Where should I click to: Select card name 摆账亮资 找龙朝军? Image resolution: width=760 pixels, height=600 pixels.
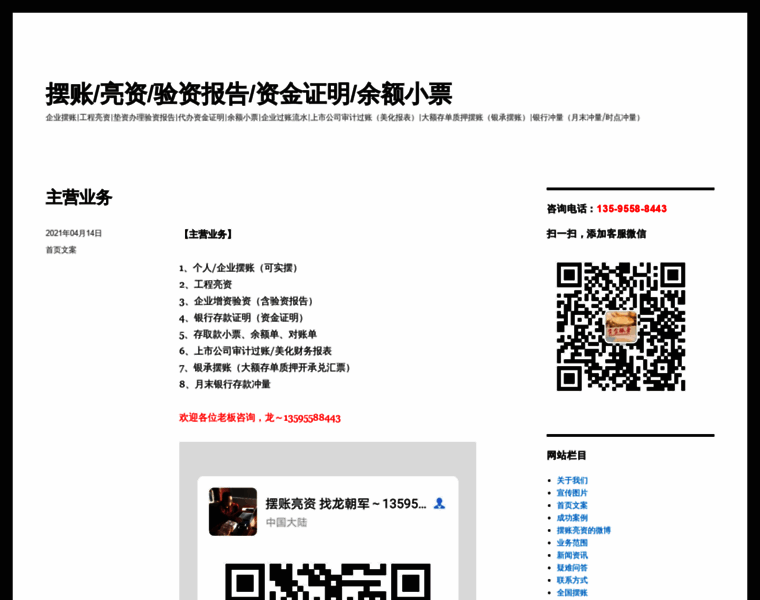346,504
